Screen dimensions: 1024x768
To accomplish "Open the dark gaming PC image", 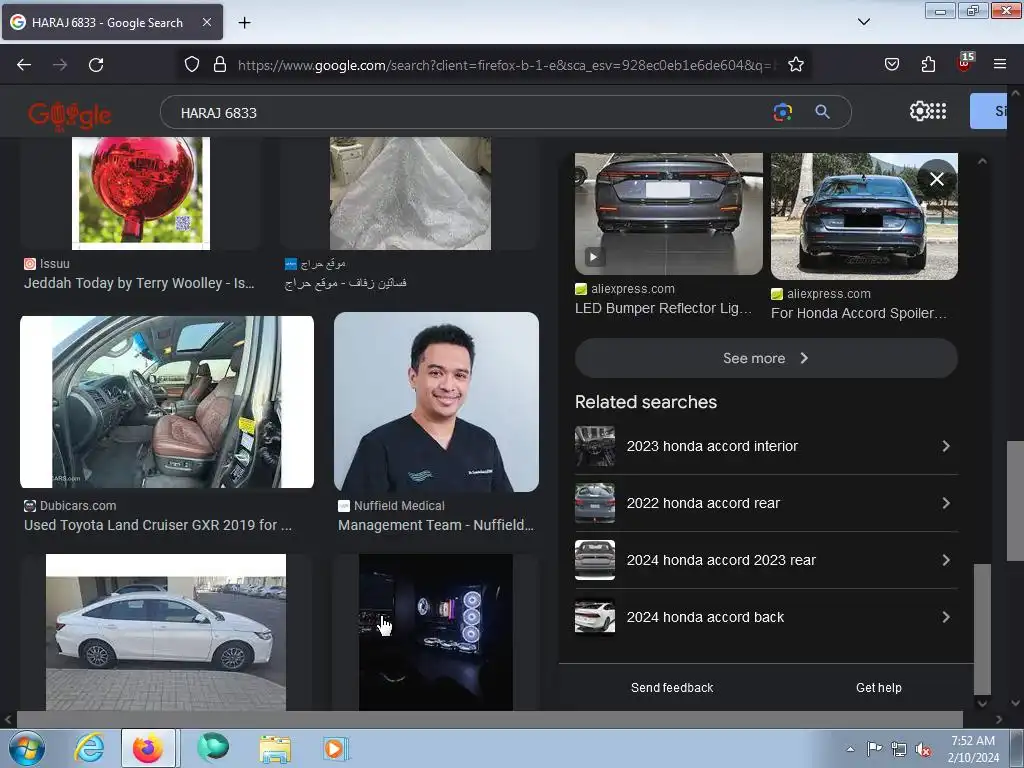I will (x=436, y=632).
